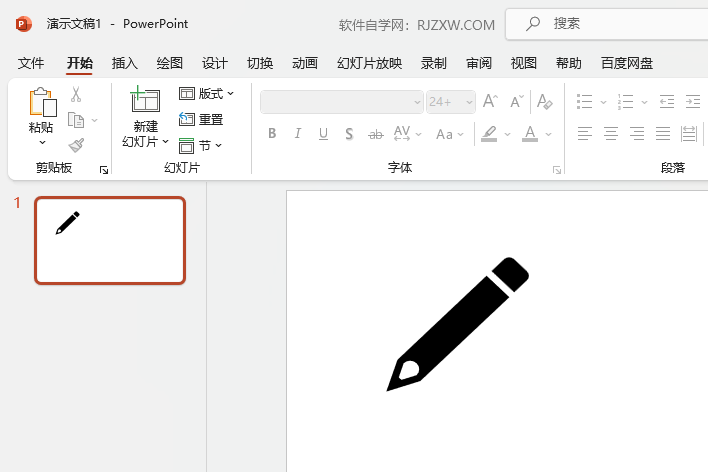The width and height of the screenshot is (708, 472).
Task: Open the font size combo box
Action: (x=450, y=102)
